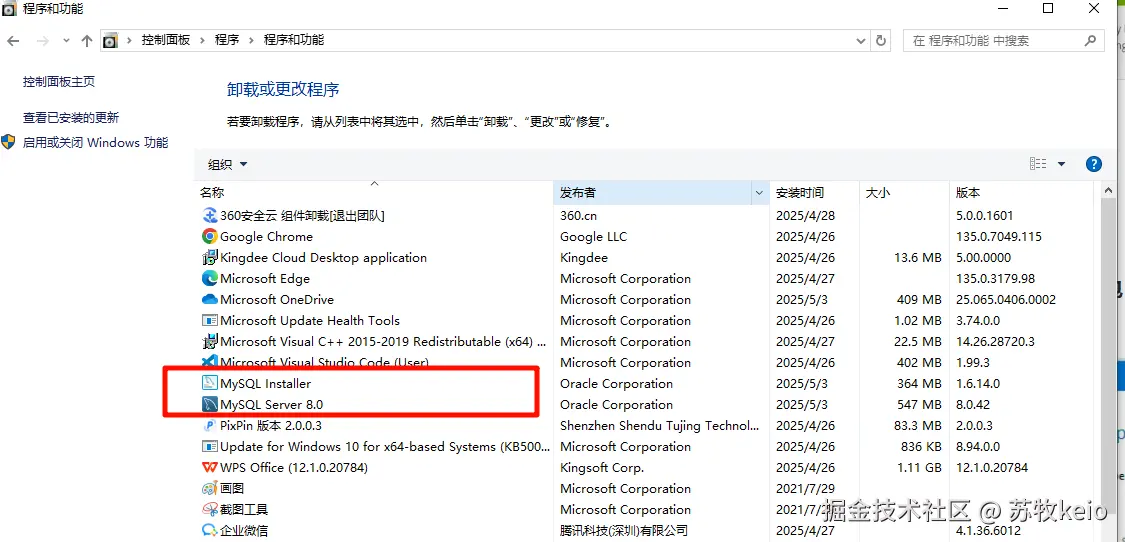Viewport: 1125px width, 542px height.
Task: Click the 360安全云 program icon
Action: point(210,215)
